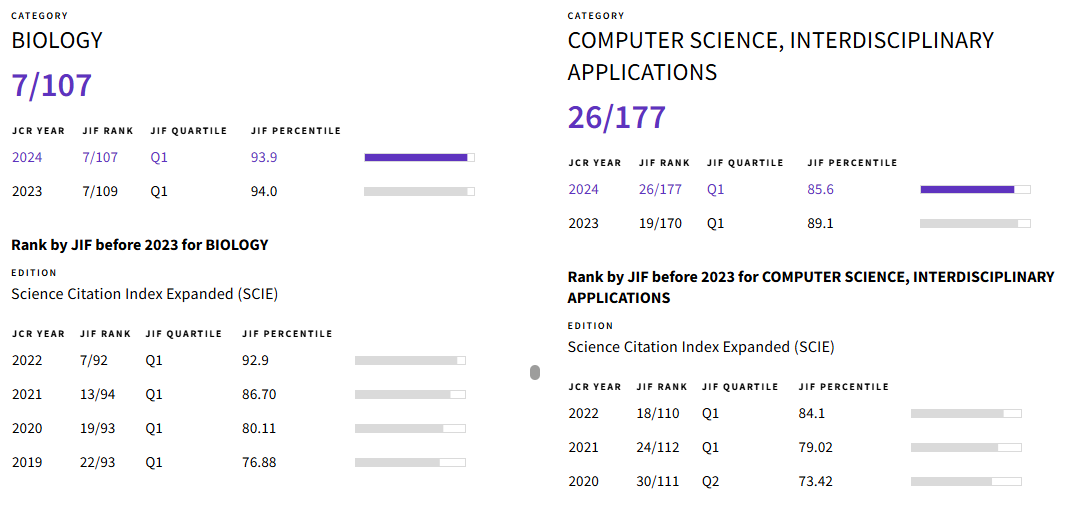
Task: Click the gray percentile bar for Biology 2023
Action: (x=418, y=191)
